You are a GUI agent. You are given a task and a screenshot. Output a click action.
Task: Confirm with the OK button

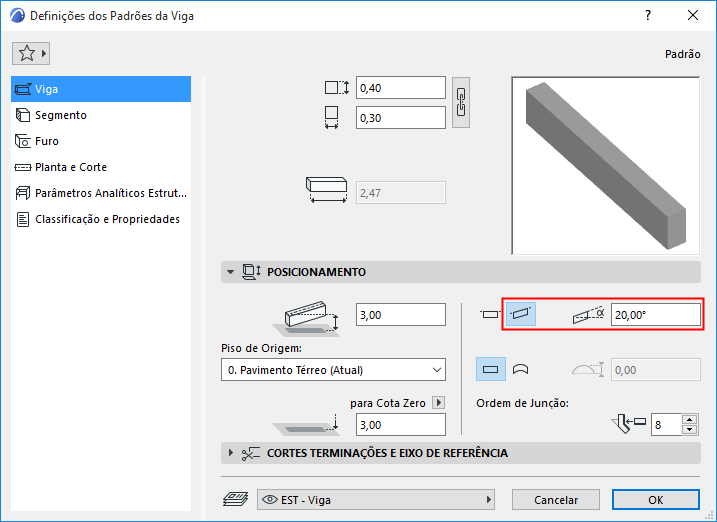(655, 499)
